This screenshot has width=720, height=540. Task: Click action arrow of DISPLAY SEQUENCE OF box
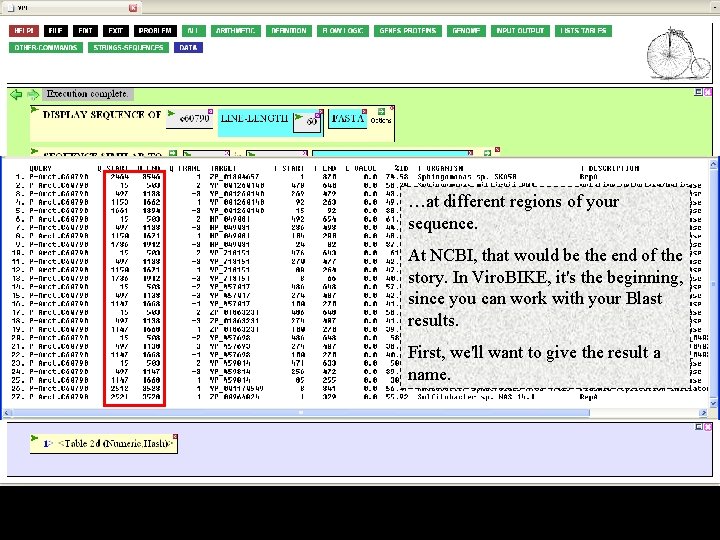[34, 110]
